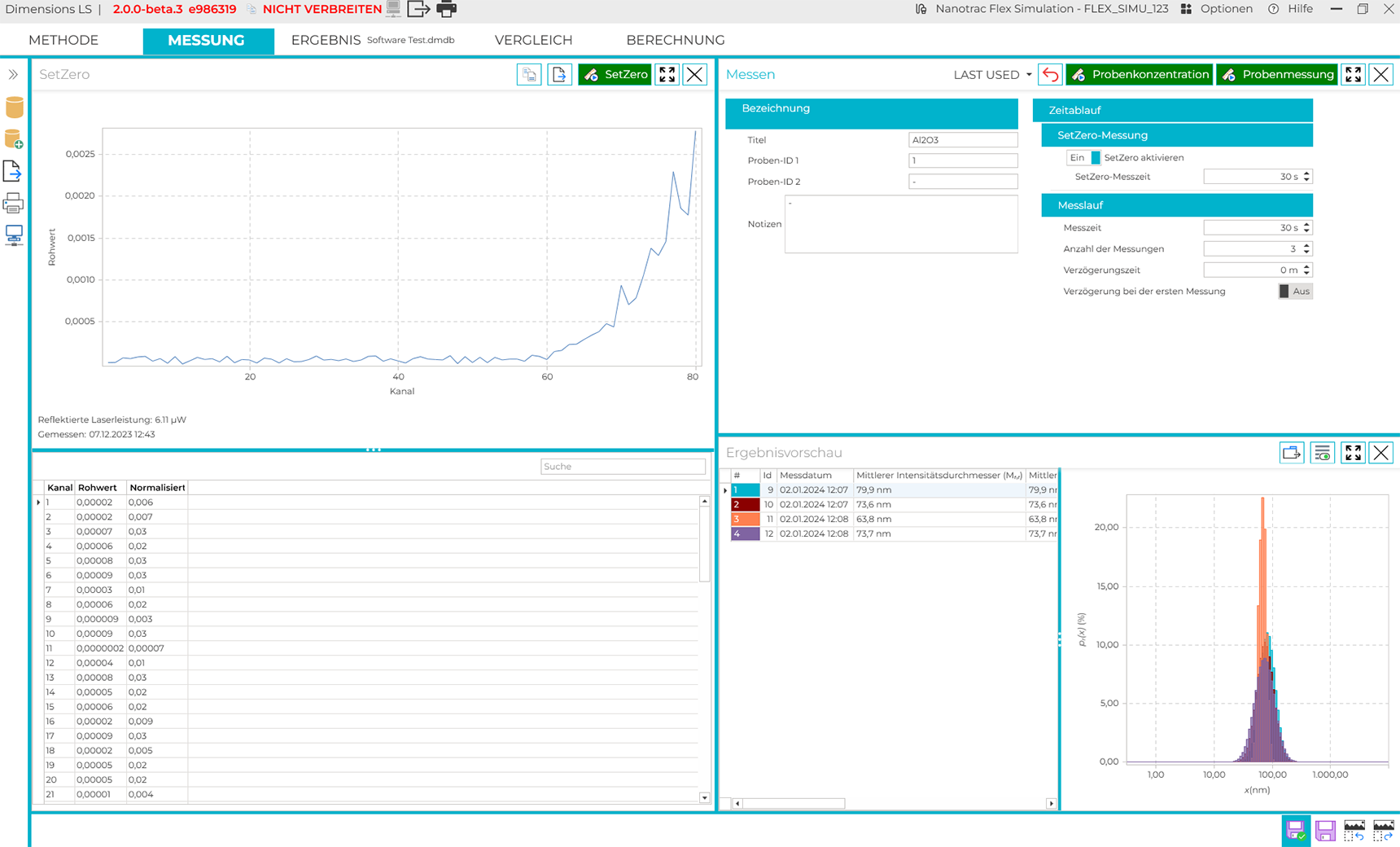The height and width of the screenshot is (847, 1400).
Task: Open the VERGLEICH tab
Action: coord(533,40)
